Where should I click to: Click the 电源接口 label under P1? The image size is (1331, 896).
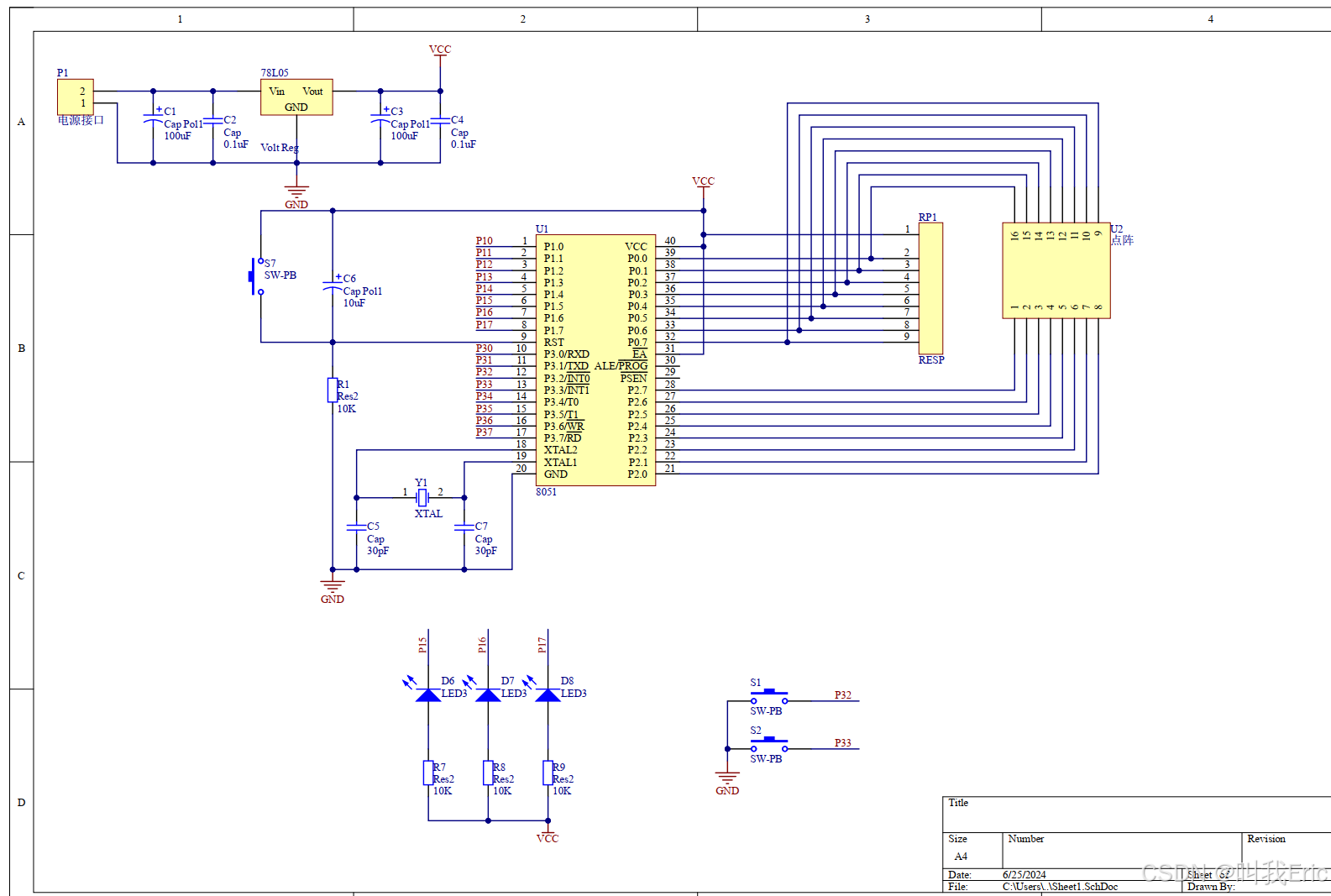pyautogui.click(x=81, y=121)
